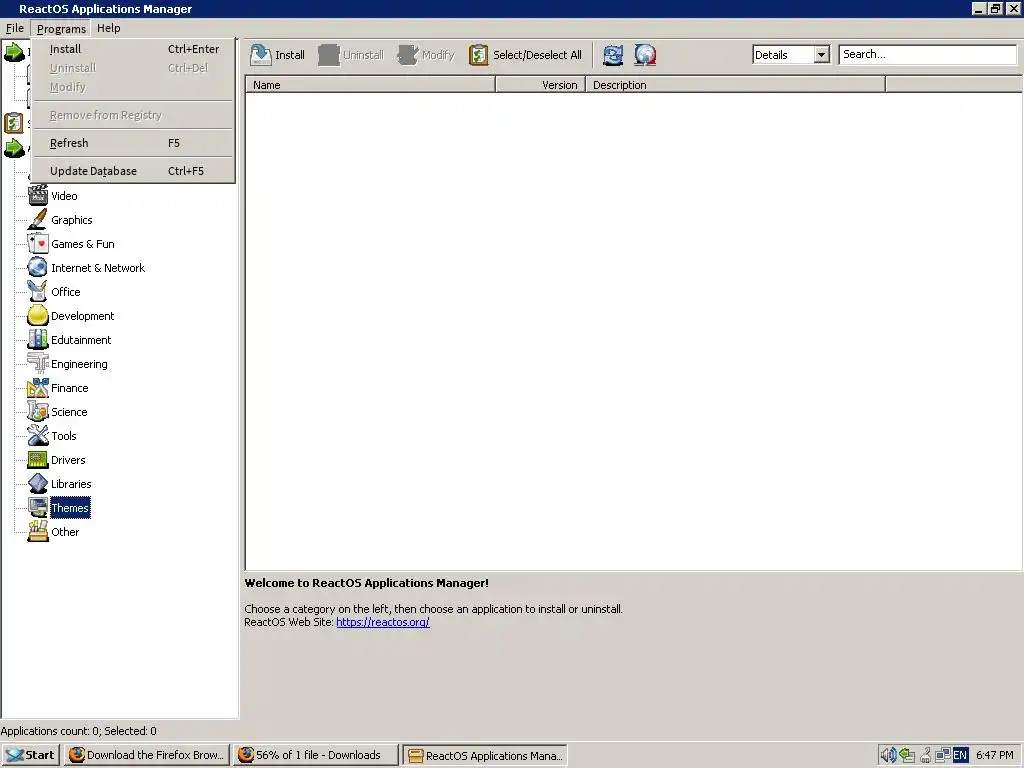Select the Development category icon
1024x768 pixels.
click(38, 315)
